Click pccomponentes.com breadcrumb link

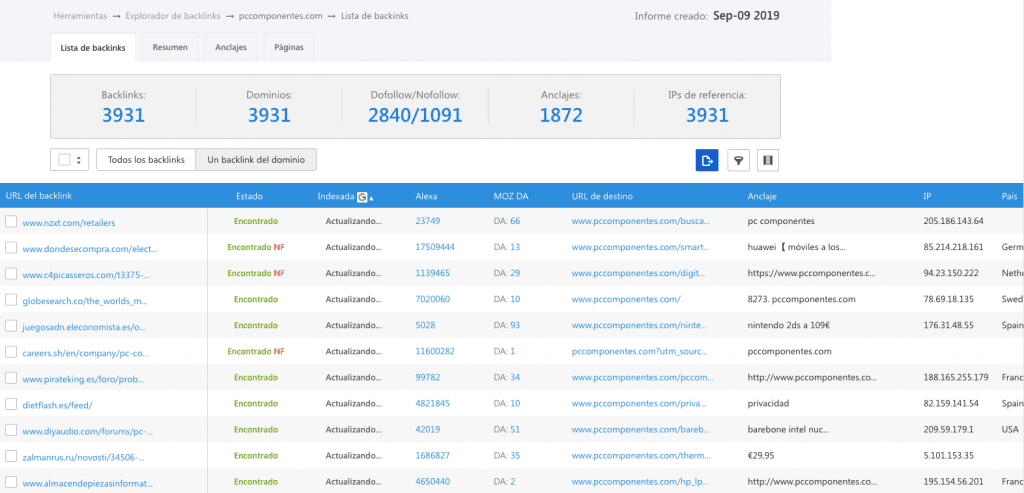pos(280,16)
